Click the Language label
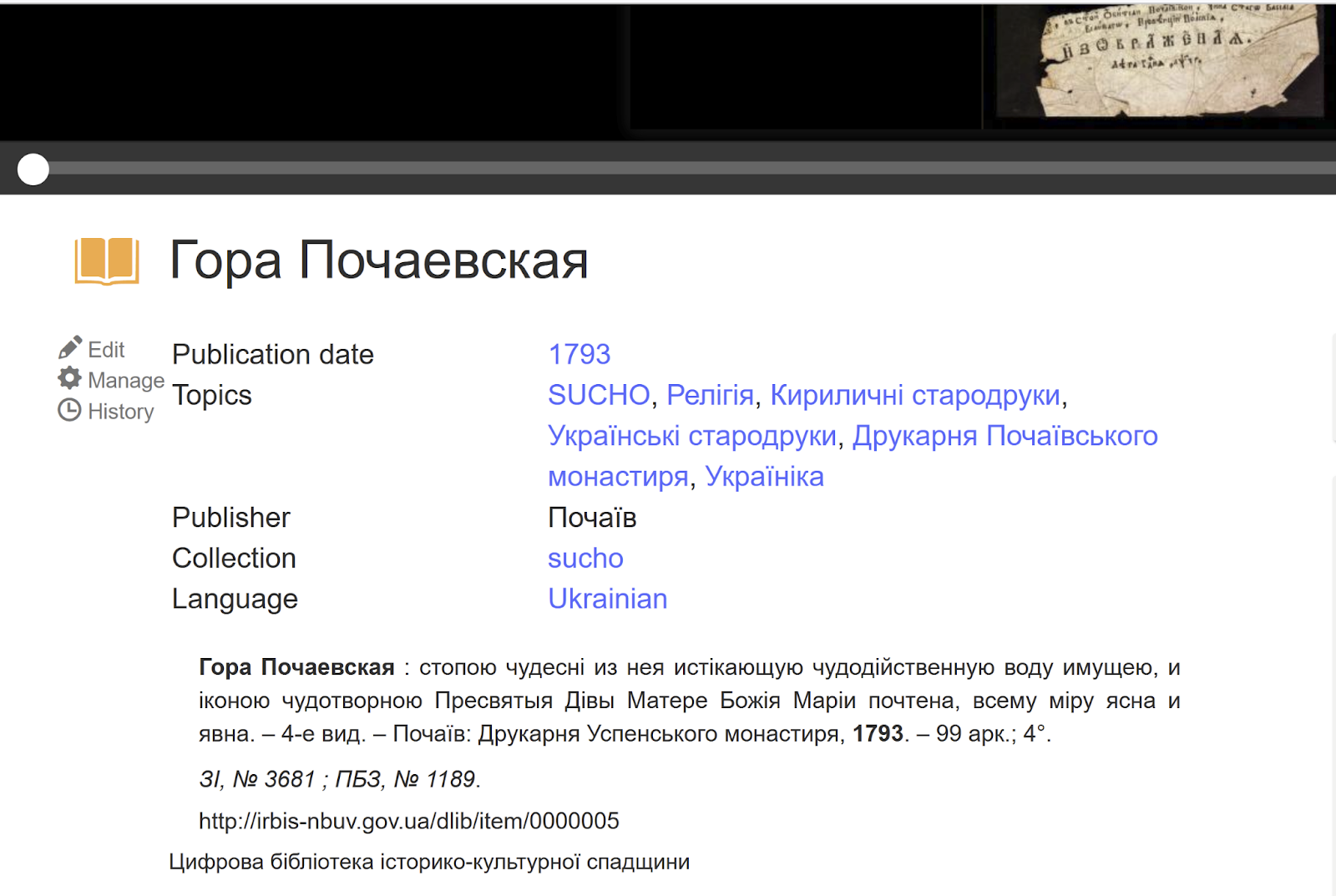Image resolution: width=1336 pixels, height=896 pixels. [235, 599]
